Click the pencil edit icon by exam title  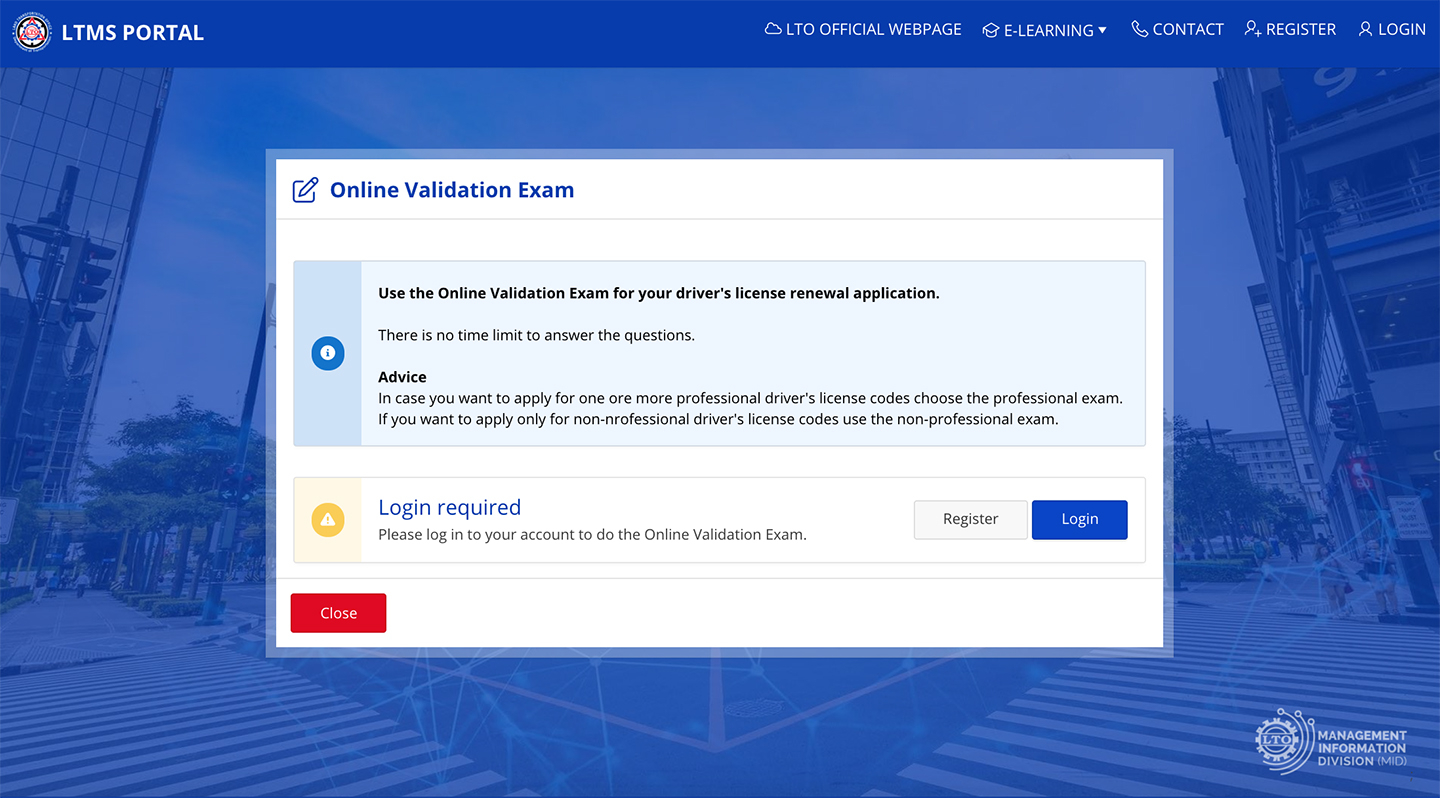click(305, 190)
